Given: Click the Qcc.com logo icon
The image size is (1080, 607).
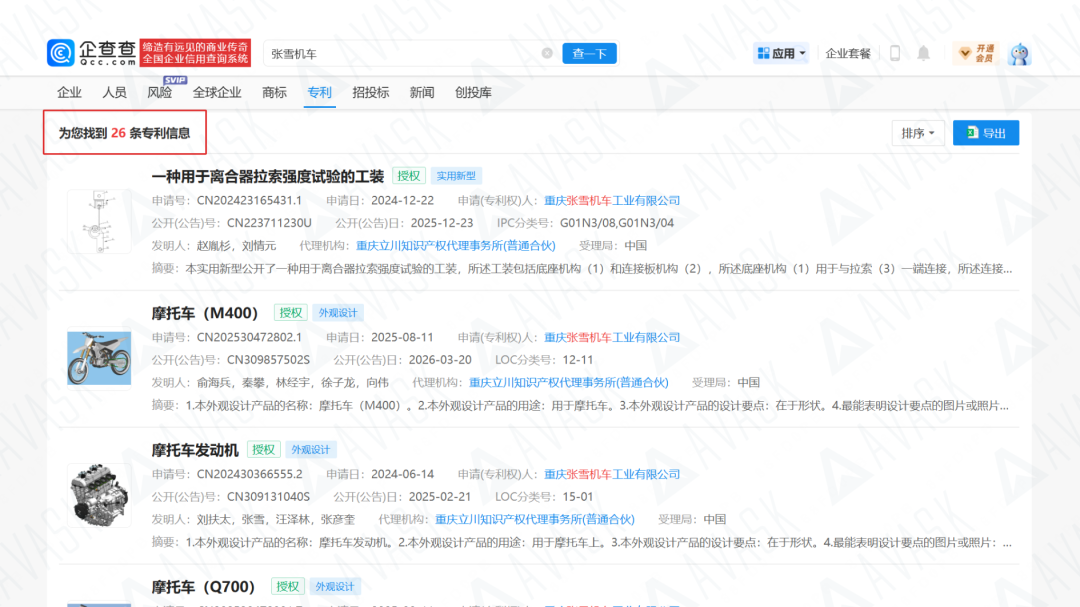Looking at the screenshot, I should pyautogui.click(x=61, y=53).
